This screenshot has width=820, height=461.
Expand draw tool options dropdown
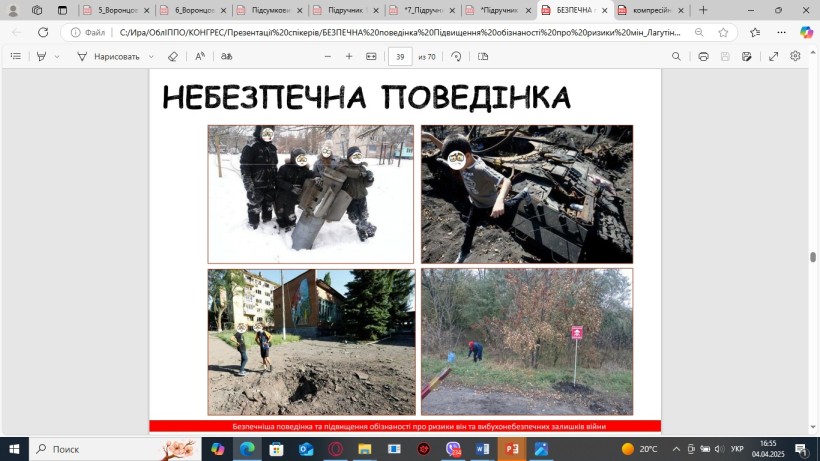(x=151, y=56)
